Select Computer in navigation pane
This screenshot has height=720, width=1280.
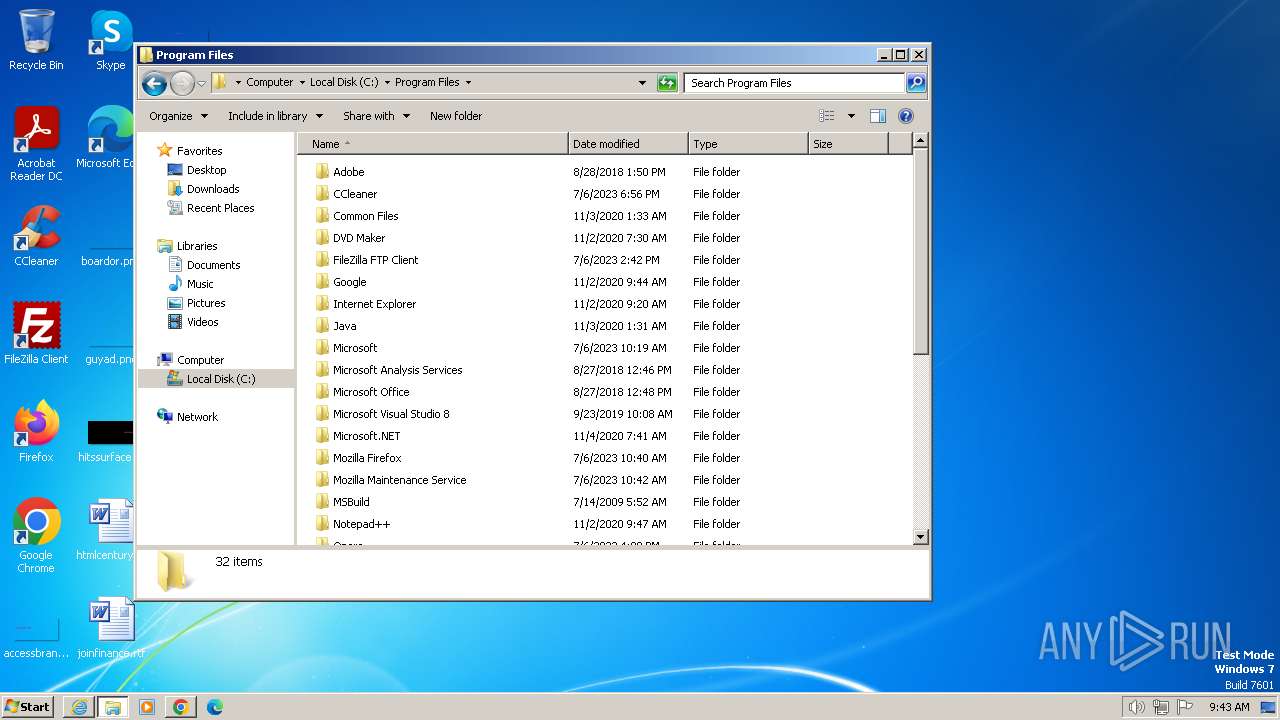[x=200, y=360]
